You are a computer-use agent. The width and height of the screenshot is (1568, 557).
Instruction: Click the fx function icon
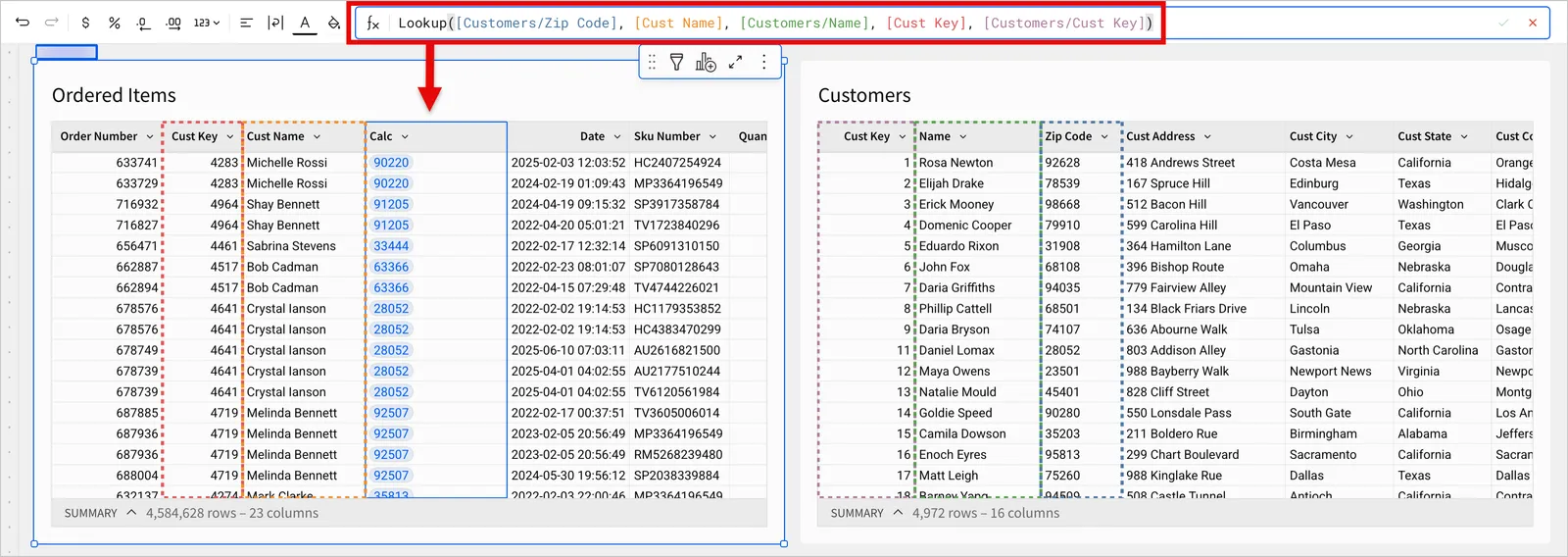(372, 23)
